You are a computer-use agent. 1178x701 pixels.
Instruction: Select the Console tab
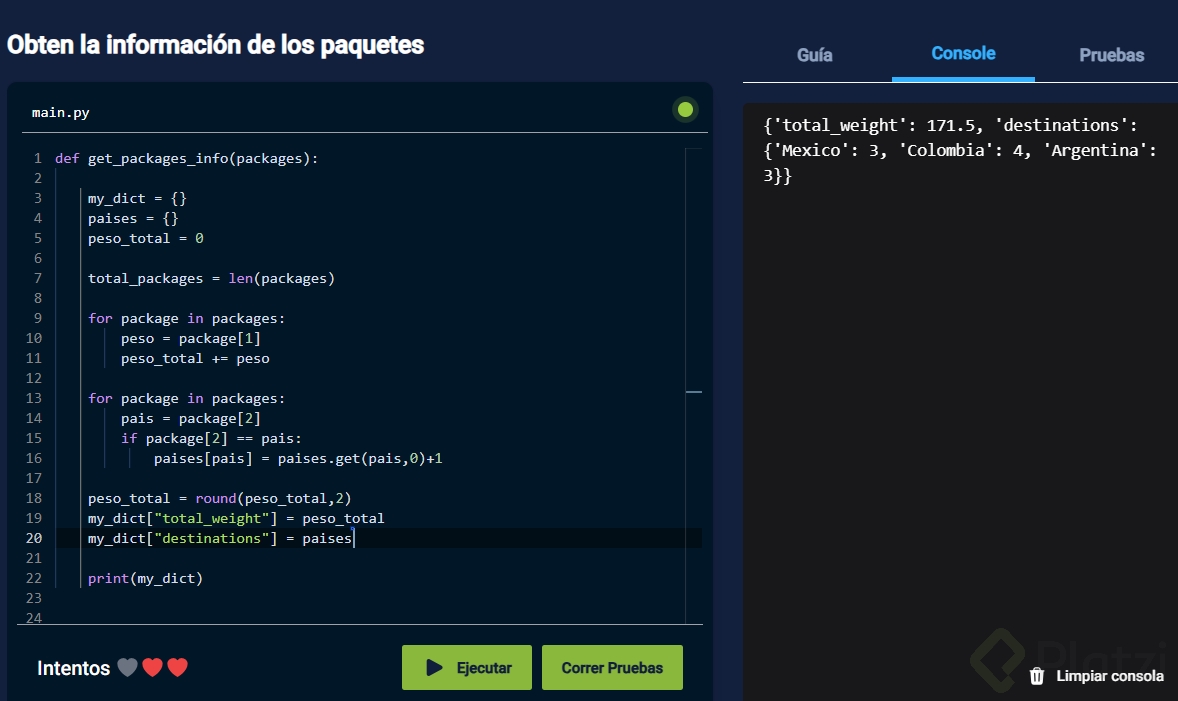963,54
